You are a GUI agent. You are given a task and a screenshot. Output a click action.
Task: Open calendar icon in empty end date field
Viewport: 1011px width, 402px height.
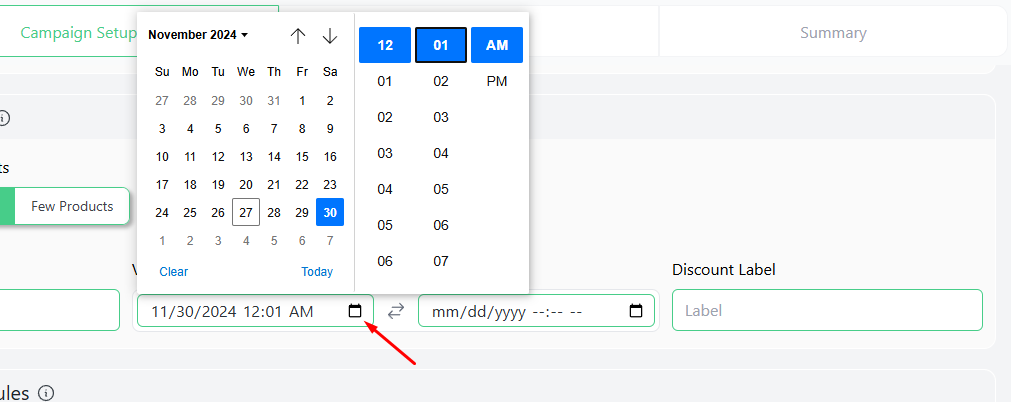click(x=636, y=311)
